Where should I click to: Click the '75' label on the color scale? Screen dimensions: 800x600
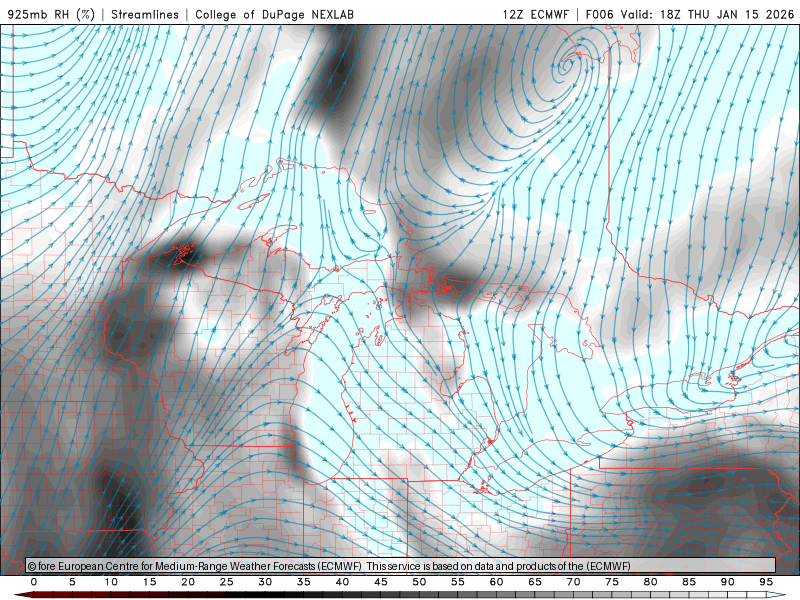[x=612, y=582]
